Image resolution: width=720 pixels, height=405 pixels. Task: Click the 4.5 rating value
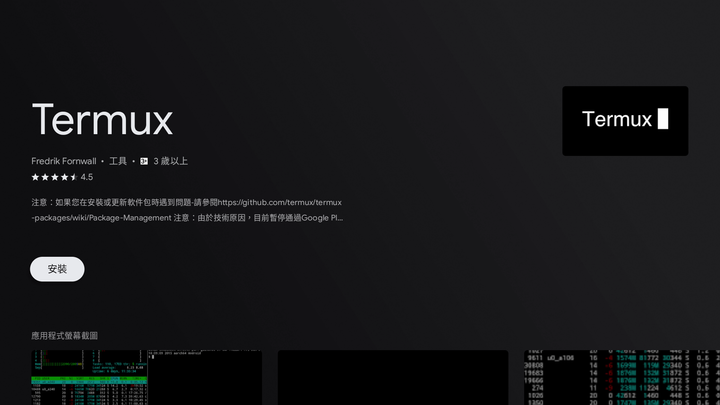[x=87, y=177]
